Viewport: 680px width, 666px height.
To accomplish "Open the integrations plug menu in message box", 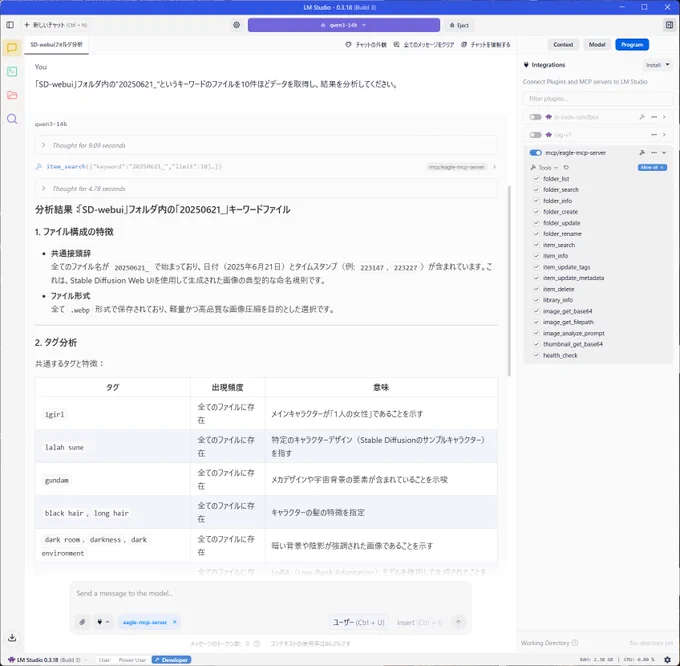I will pos(103,622).
